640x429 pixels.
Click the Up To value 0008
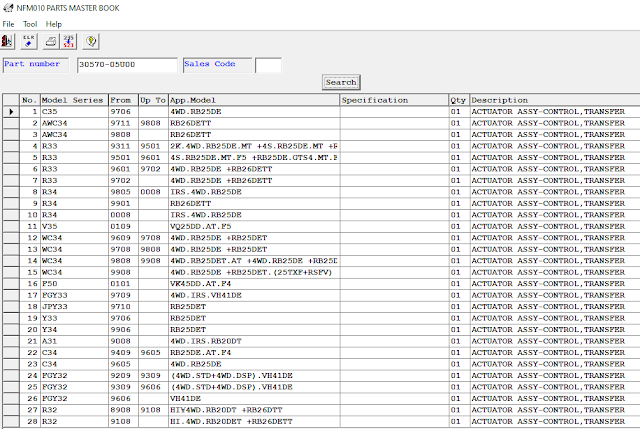pyautogui.click(x=153, y=192)
